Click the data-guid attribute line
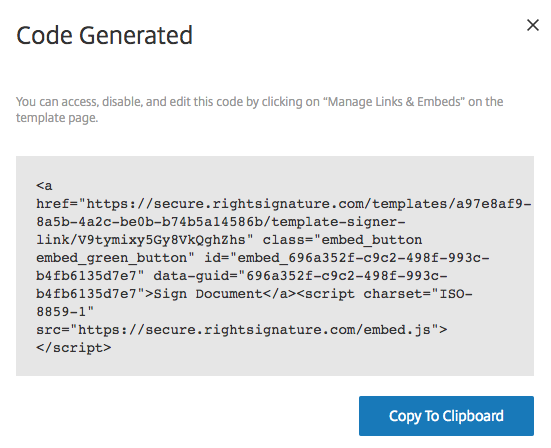Image resolution: width=551 pixels, height=448 pixels. (x=242, y=276)
